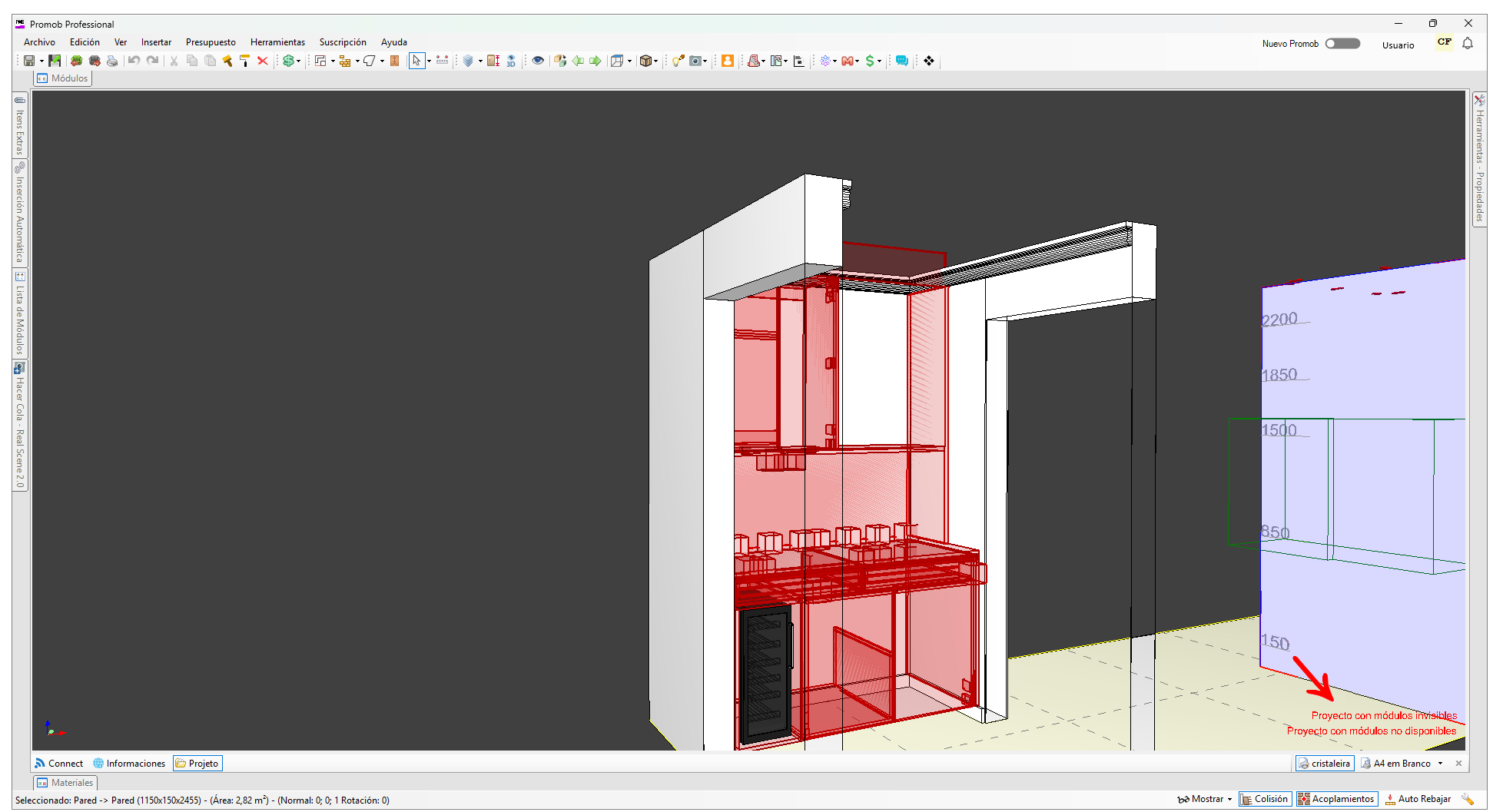Click the notification bell icon
Viewport: 1493px width, 812px height.
1468,43
